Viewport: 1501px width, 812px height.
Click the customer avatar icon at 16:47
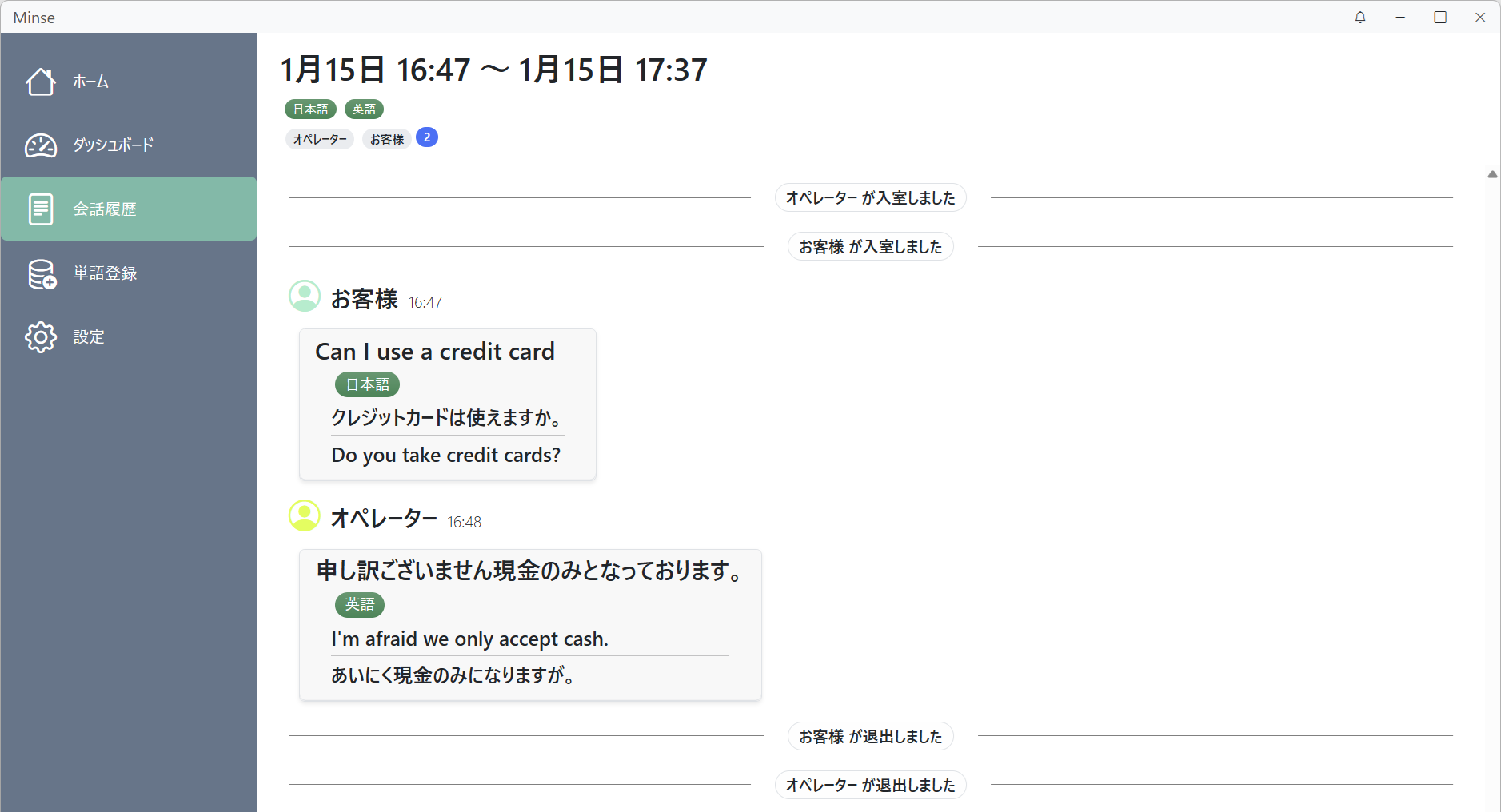pyautogui.click(x=305, y=296)
